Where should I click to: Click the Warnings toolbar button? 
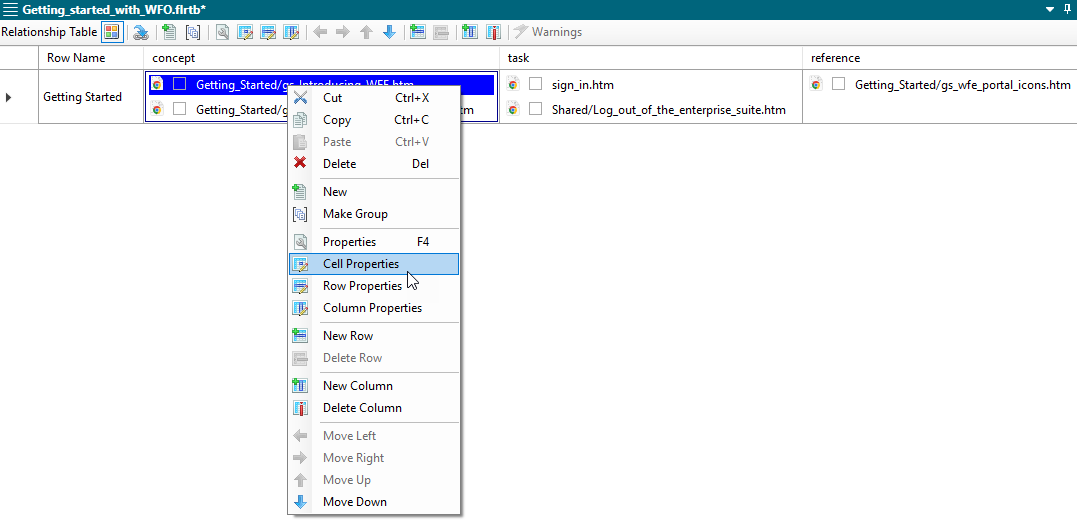click(x=548, y=32)
